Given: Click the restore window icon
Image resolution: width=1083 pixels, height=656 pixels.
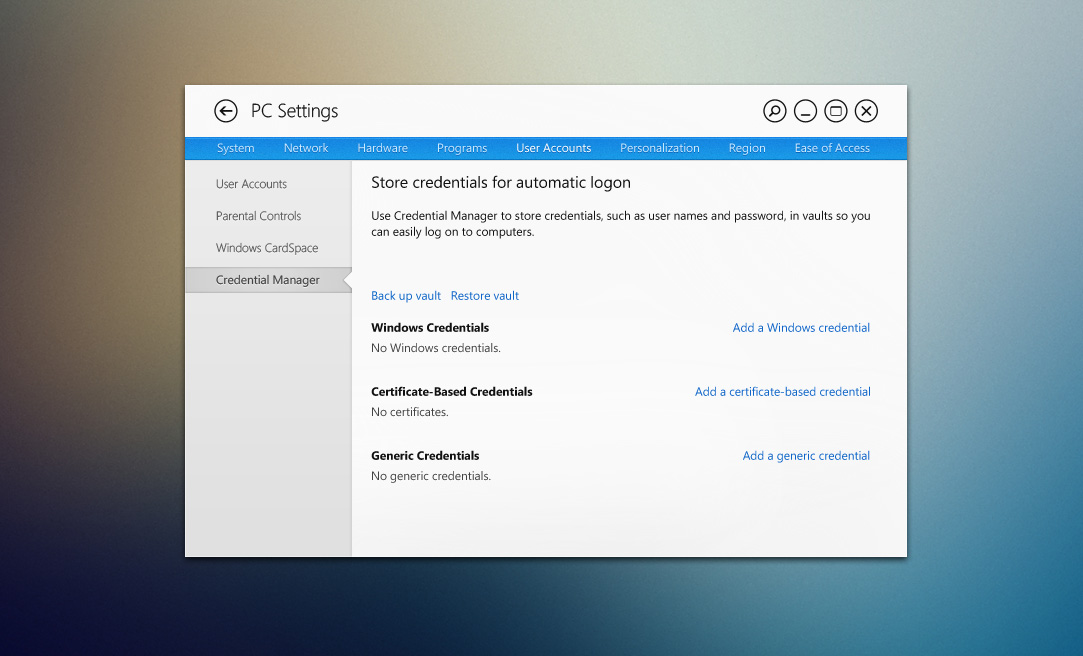Looking at the screenshot, I should coord(835,111).
